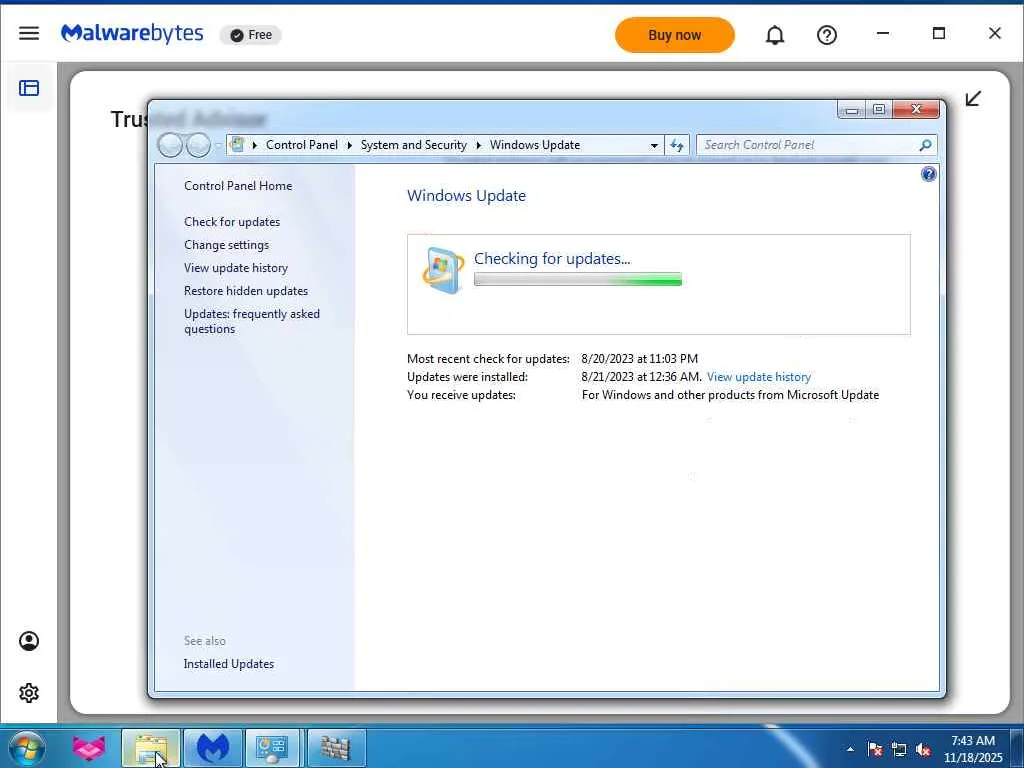Open network tray icon
The height and width of the screenshot is (768, 1024).
[899, 749]
